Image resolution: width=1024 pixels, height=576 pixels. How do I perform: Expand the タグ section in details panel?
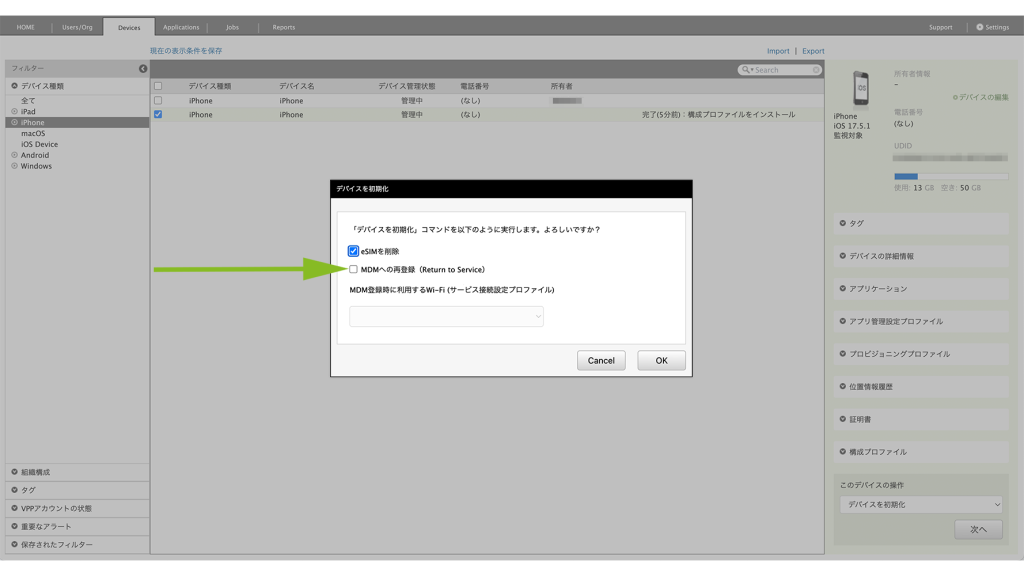tap(921, 223)
